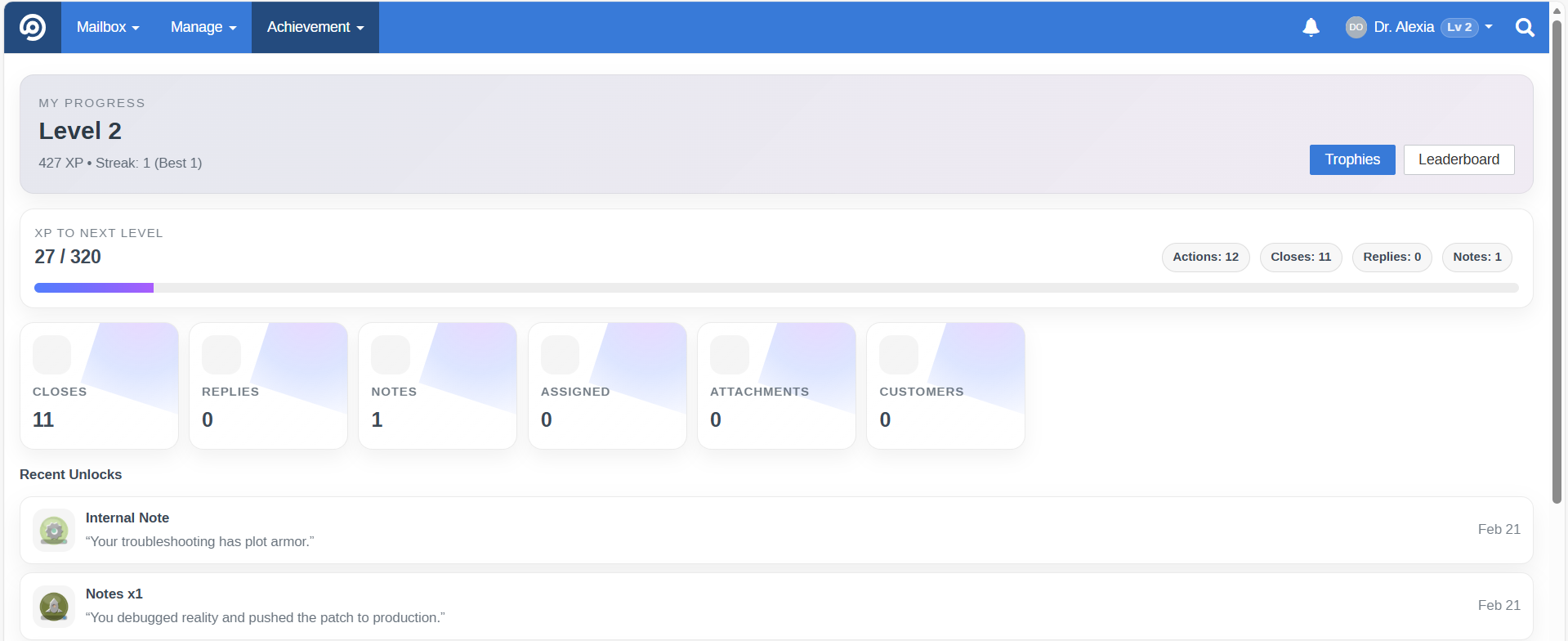Click the 27 / 320 XP value

click(x=68, y=257)
